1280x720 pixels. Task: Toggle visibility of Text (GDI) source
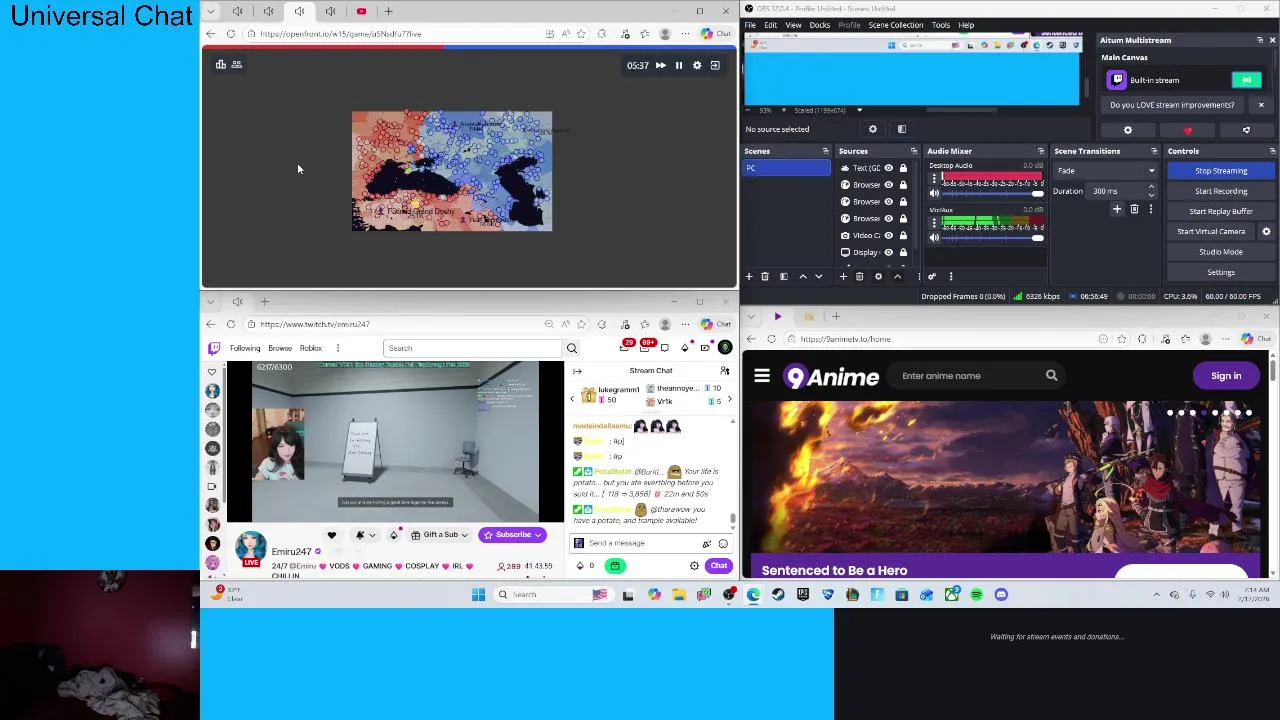888,168
